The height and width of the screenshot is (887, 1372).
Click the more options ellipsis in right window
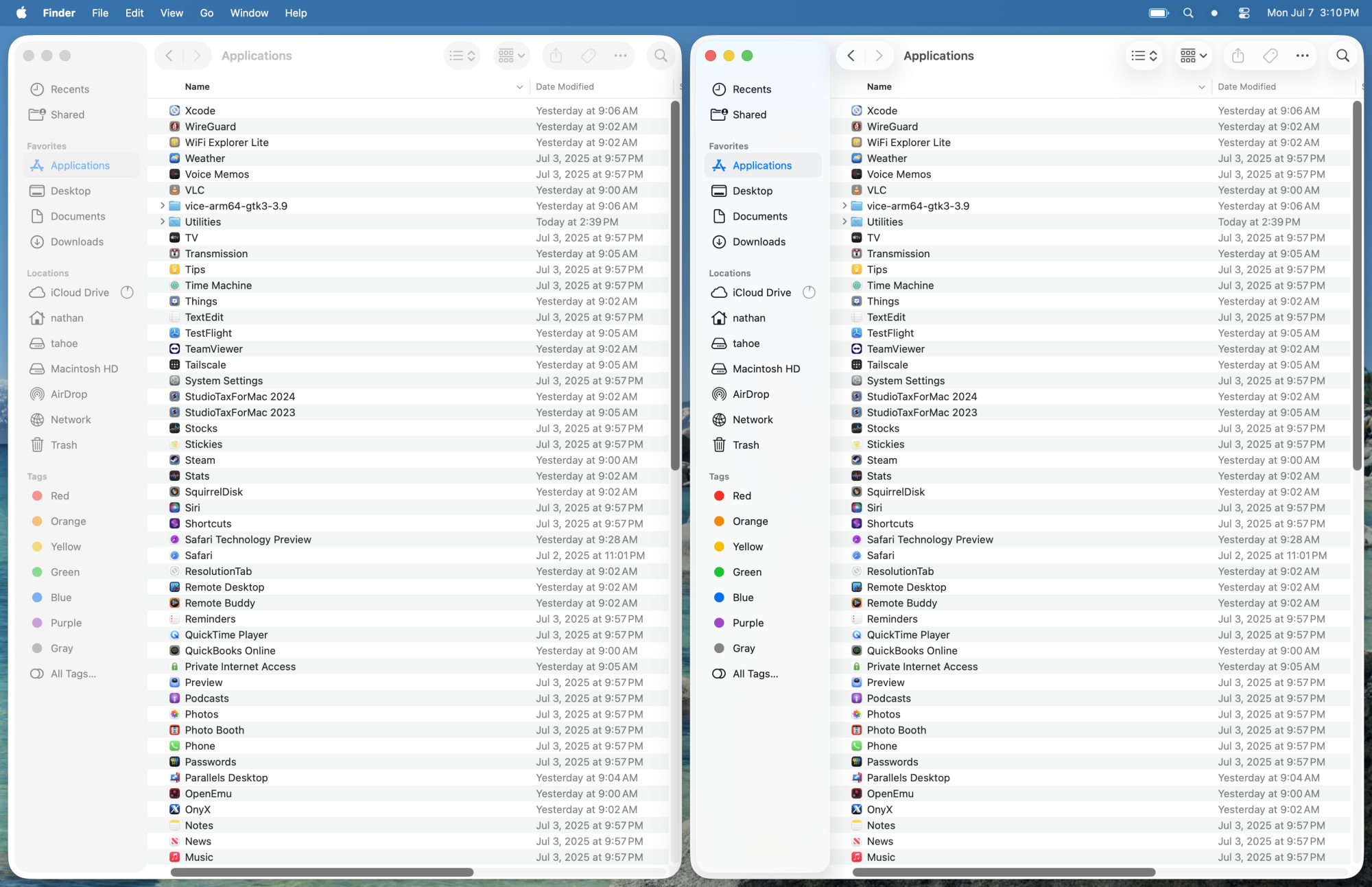coord(1302,56)
